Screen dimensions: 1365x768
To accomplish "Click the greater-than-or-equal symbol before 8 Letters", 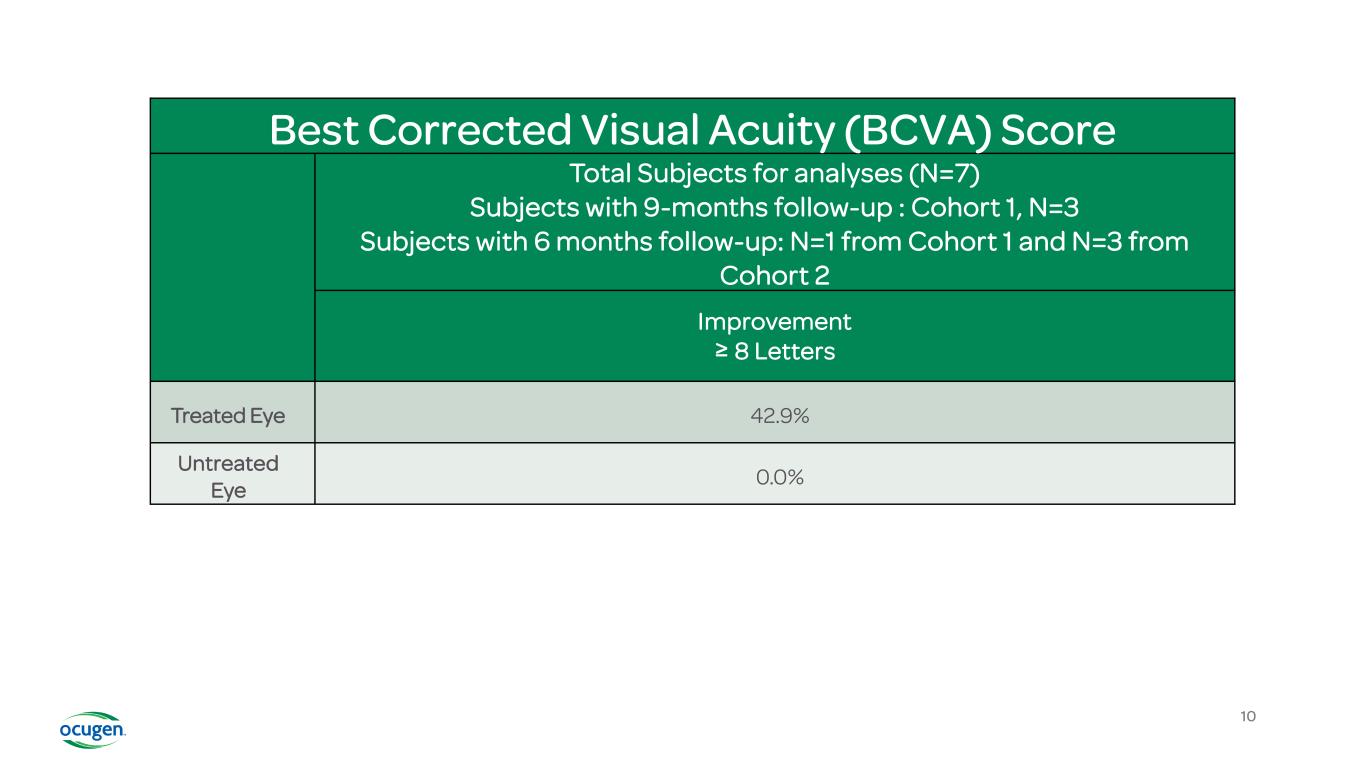I will (721, 352).
